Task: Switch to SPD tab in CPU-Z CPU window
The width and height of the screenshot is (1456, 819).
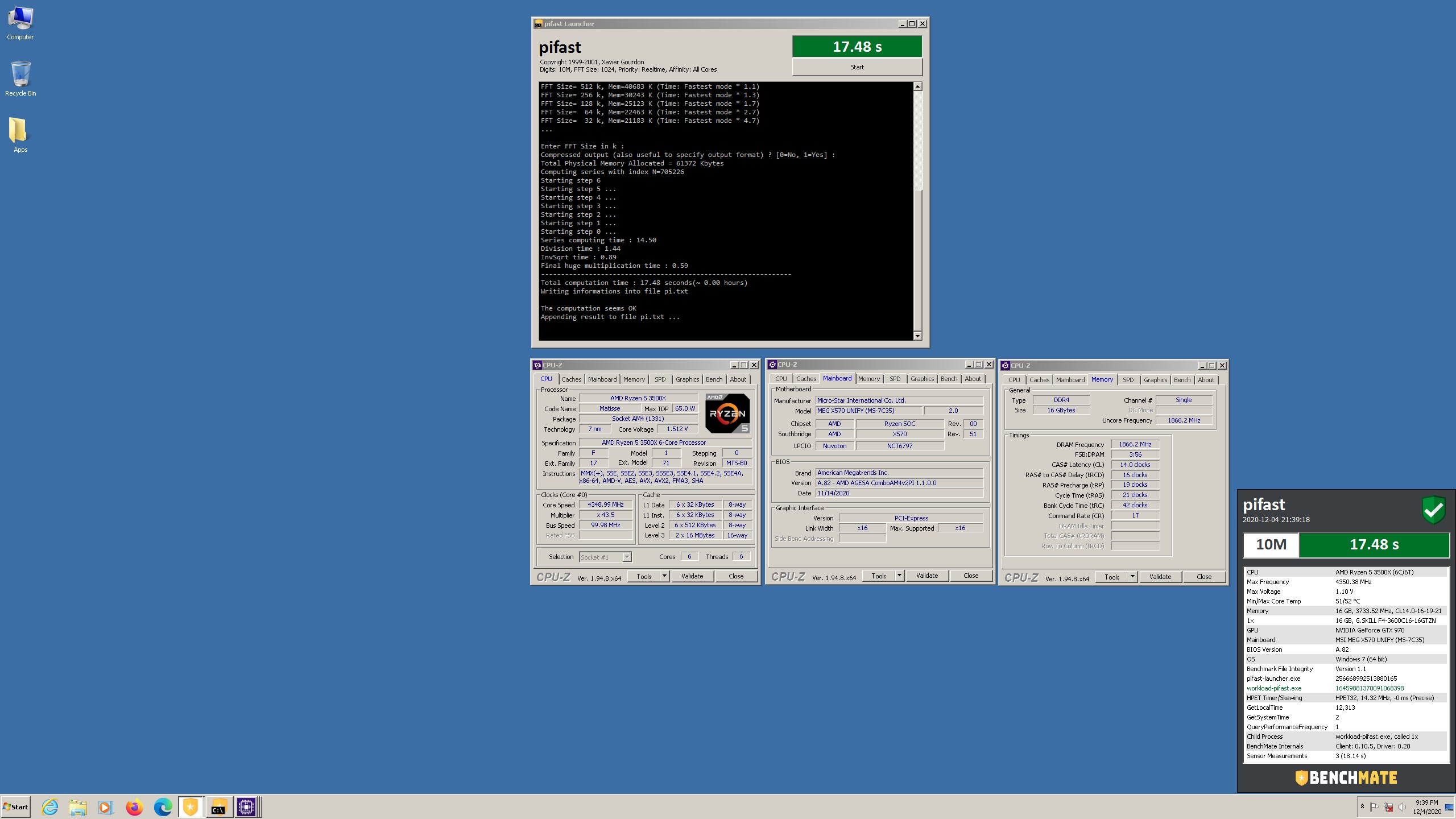Action: pos(660,379)
